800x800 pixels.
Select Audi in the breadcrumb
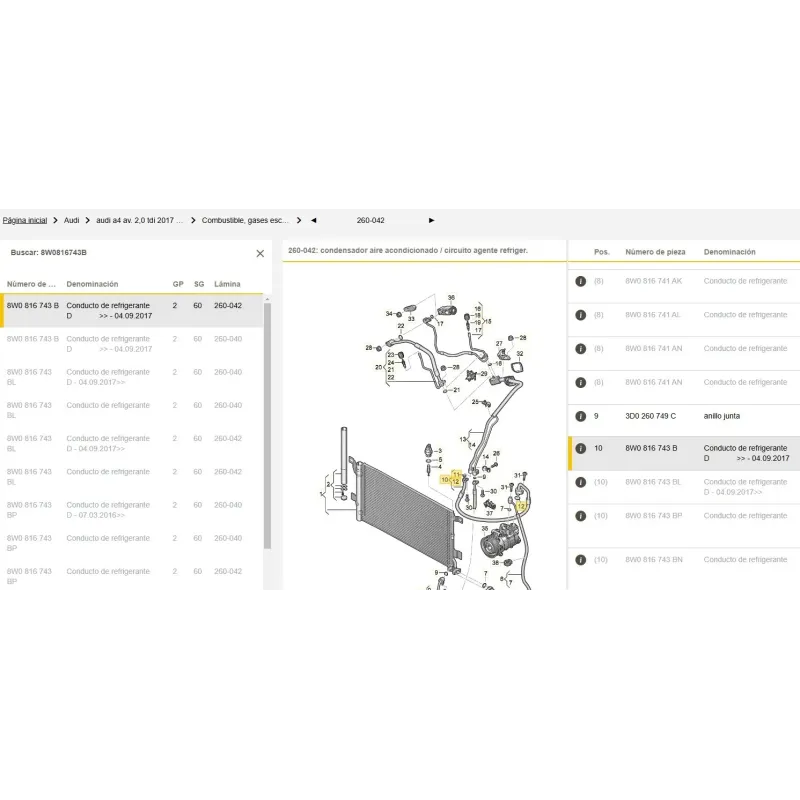72,220
